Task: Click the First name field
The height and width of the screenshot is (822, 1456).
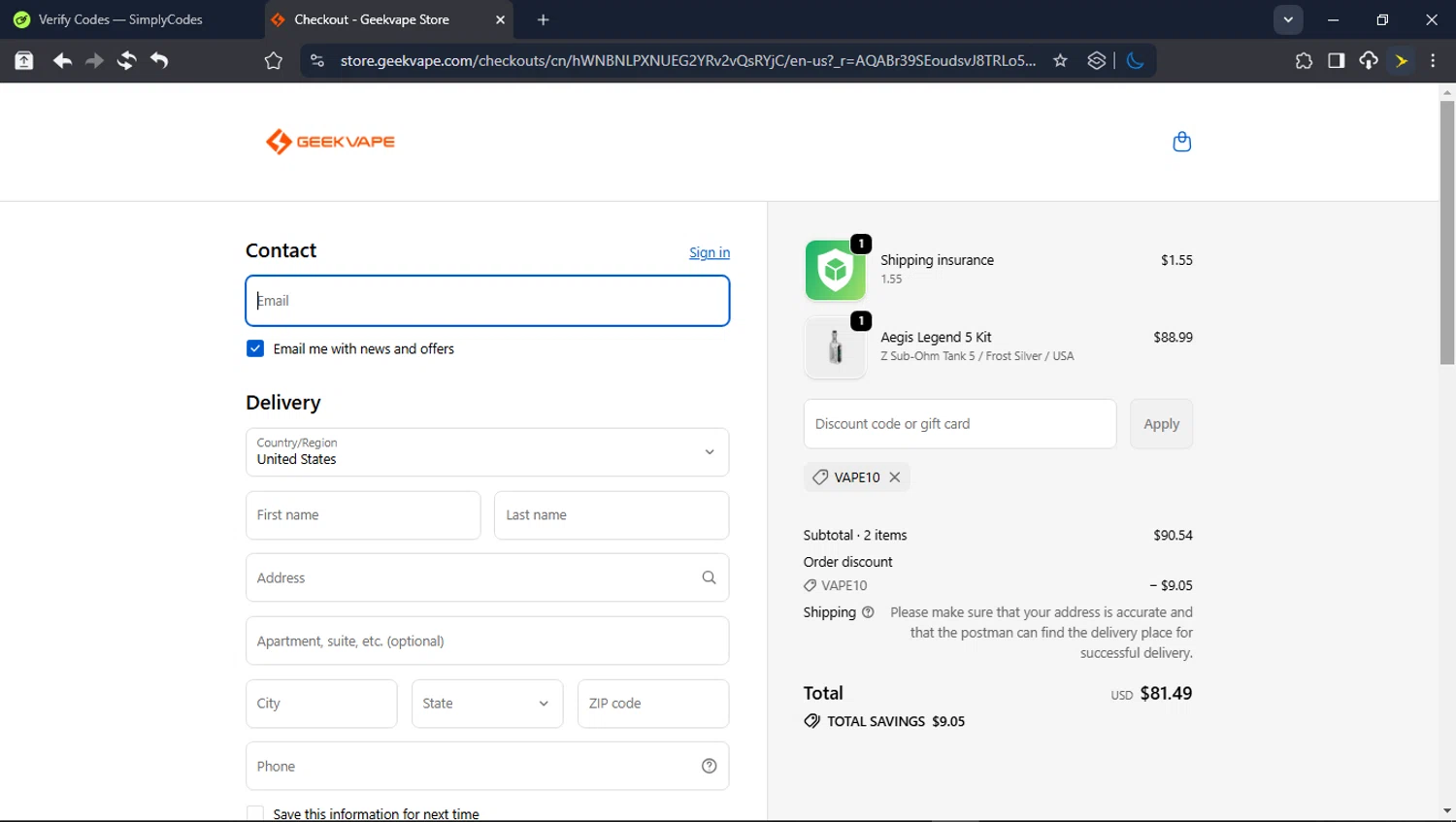Action: point(363,515)
